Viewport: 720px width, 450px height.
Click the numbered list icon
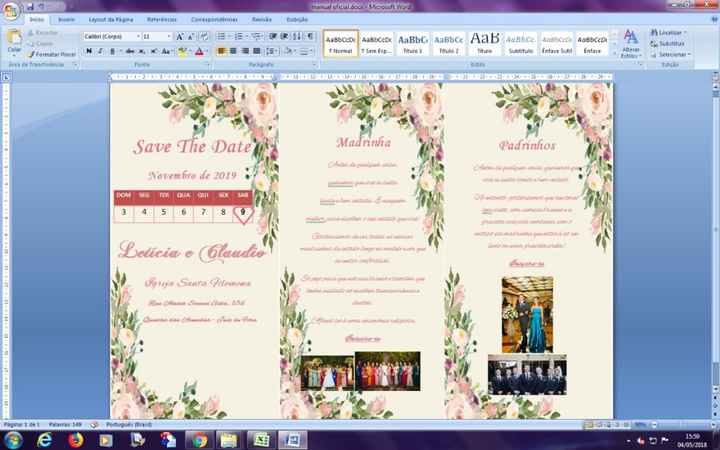pos(239,36)
